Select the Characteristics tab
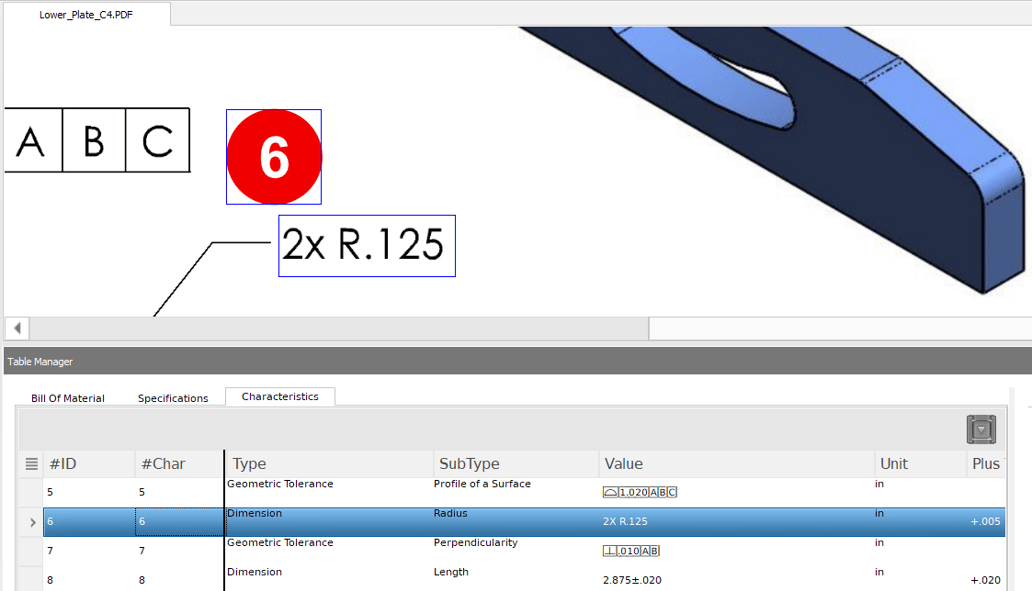Viewport: 1032px width, 591px height. pos(279,396)
